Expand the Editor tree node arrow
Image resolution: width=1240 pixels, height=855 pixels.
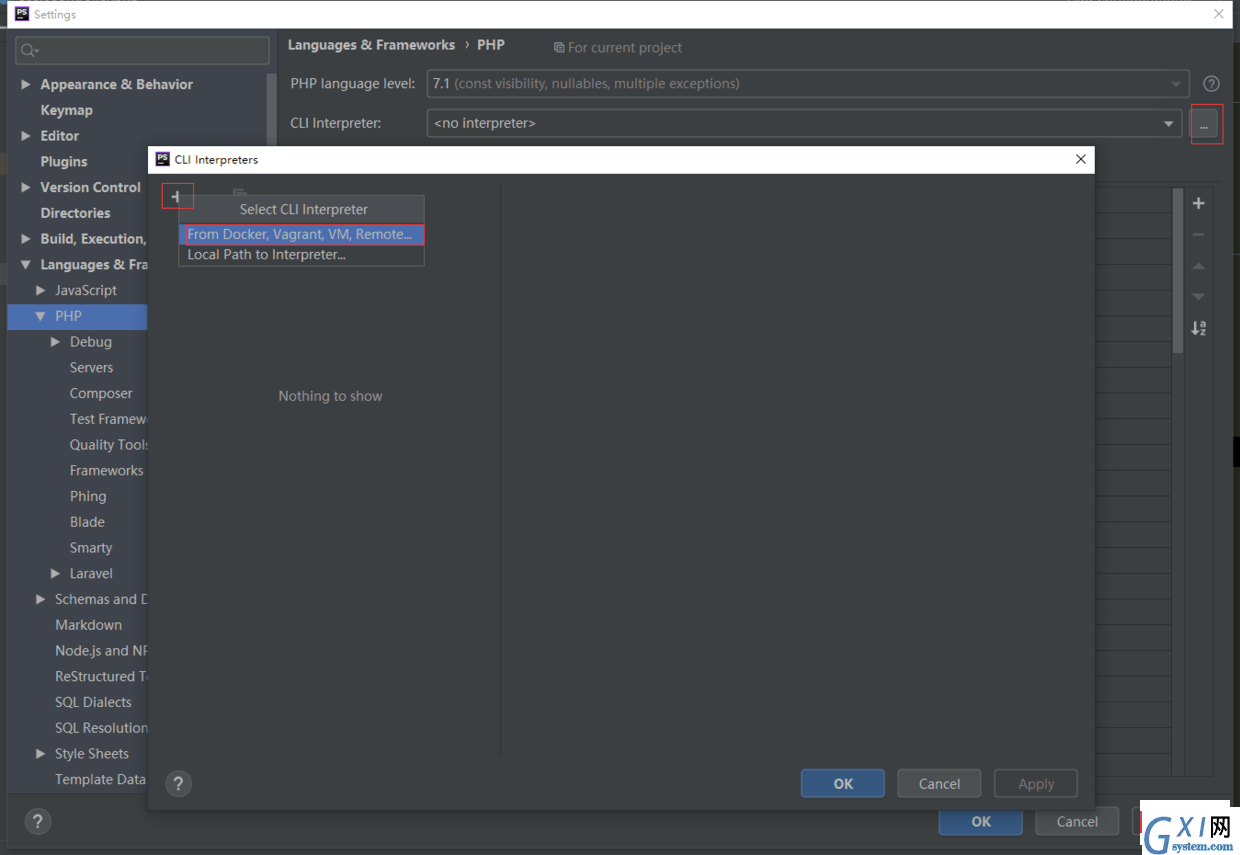26,136
